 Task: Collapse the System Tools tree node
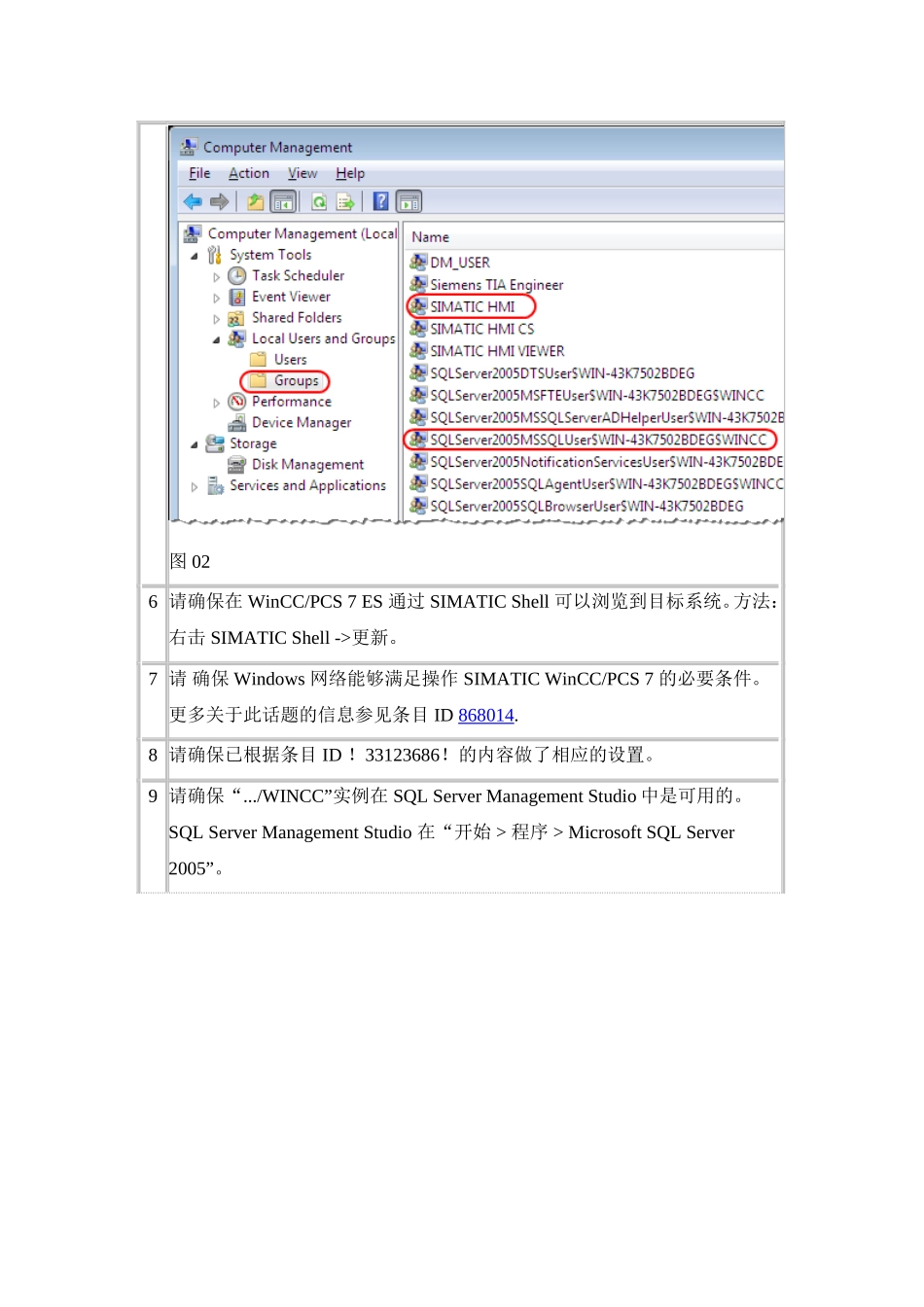[194, 256]
